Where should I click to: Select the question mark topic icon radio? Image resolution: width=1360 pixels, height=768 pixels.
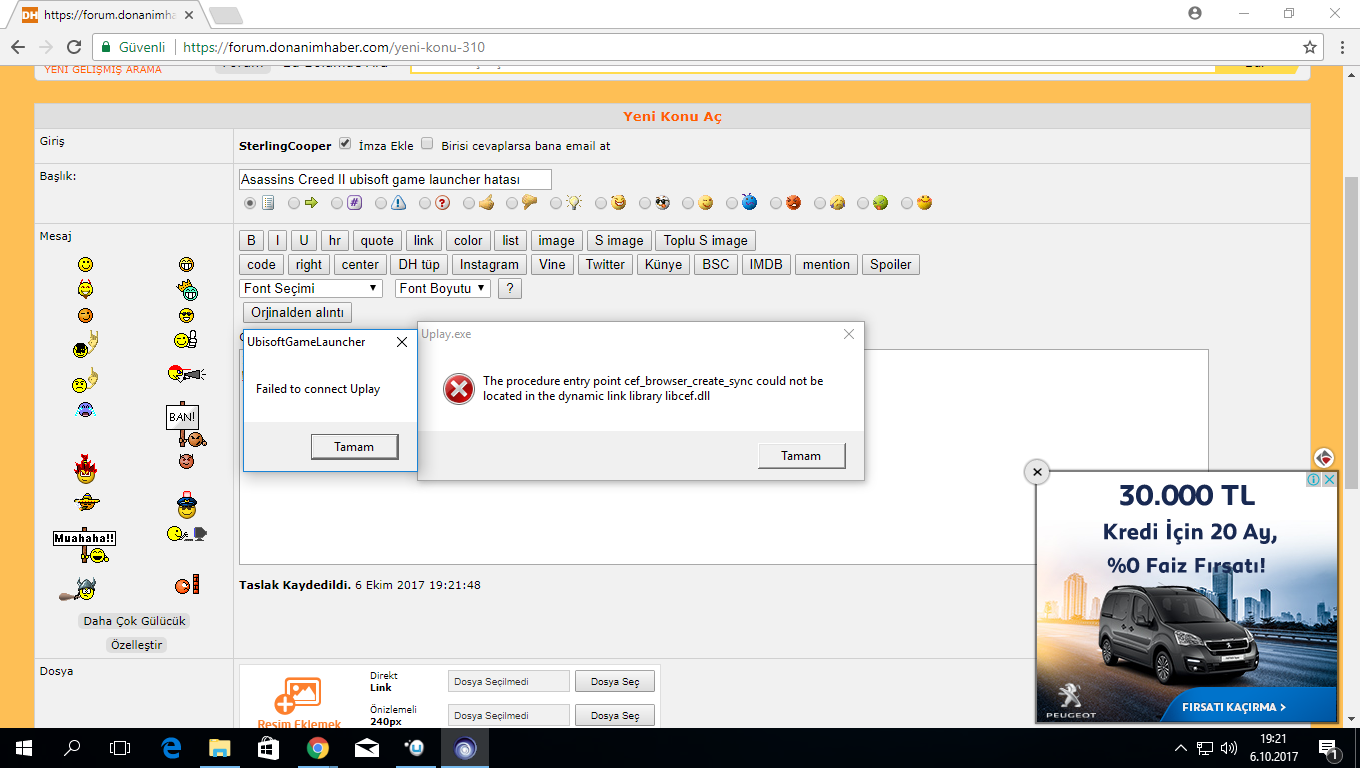click(x=426, y=203)
